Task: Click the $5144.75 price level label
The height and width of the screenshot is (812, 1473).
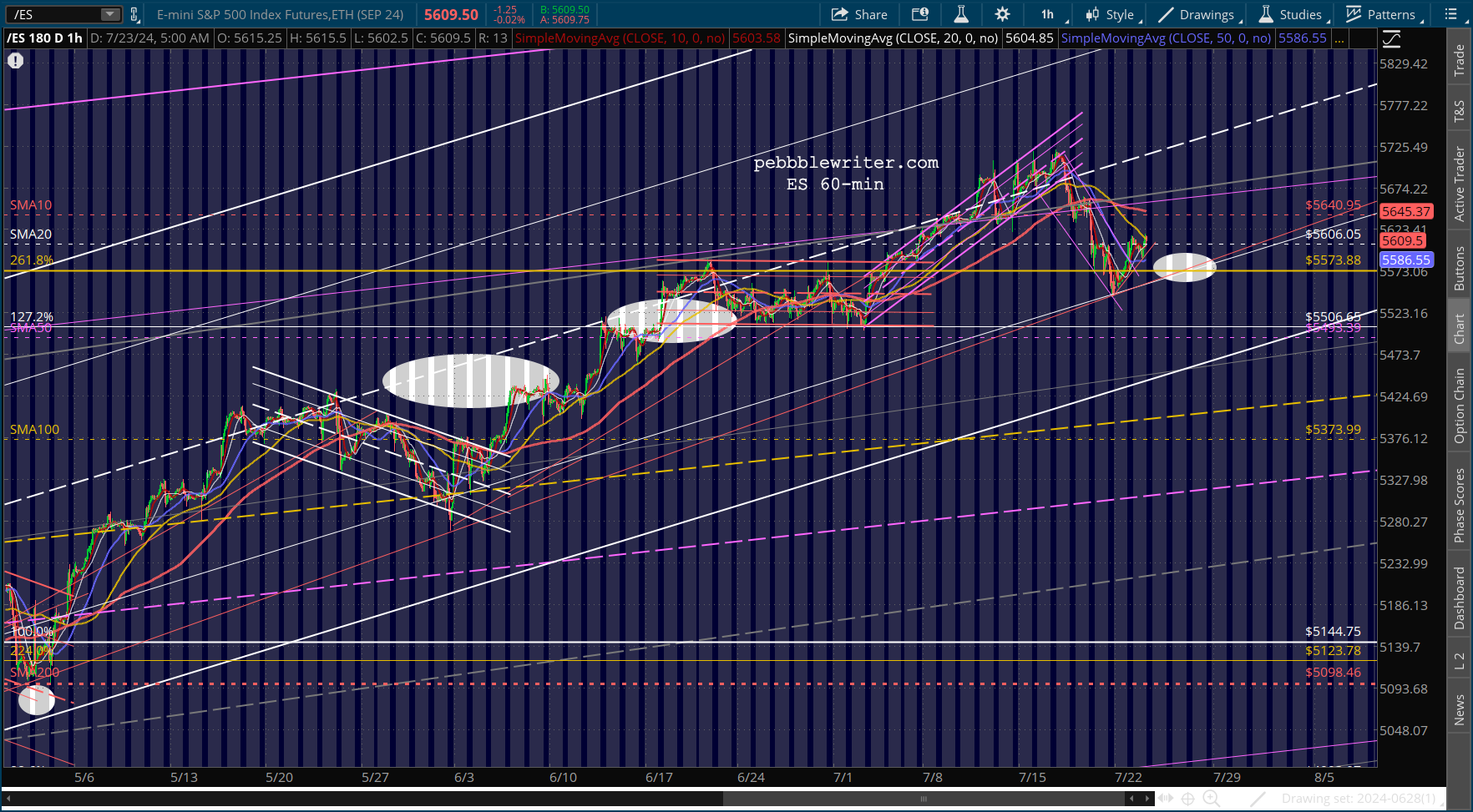Action: point(1334,632)
